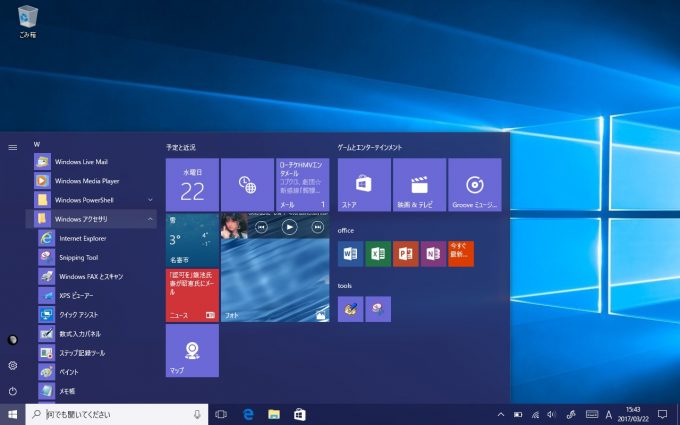Open the フォト tile
Image resolution: width=680 pixels, height=425 pixels.
[275, 282]
